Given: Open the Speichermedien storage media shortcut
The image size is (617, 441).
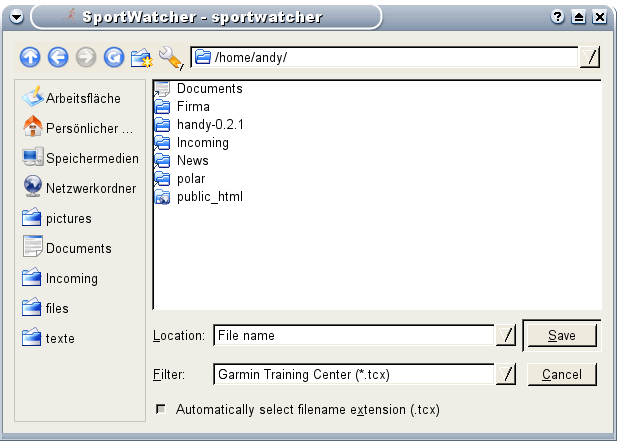Looking at the screenshot, I should click(80, 157).
